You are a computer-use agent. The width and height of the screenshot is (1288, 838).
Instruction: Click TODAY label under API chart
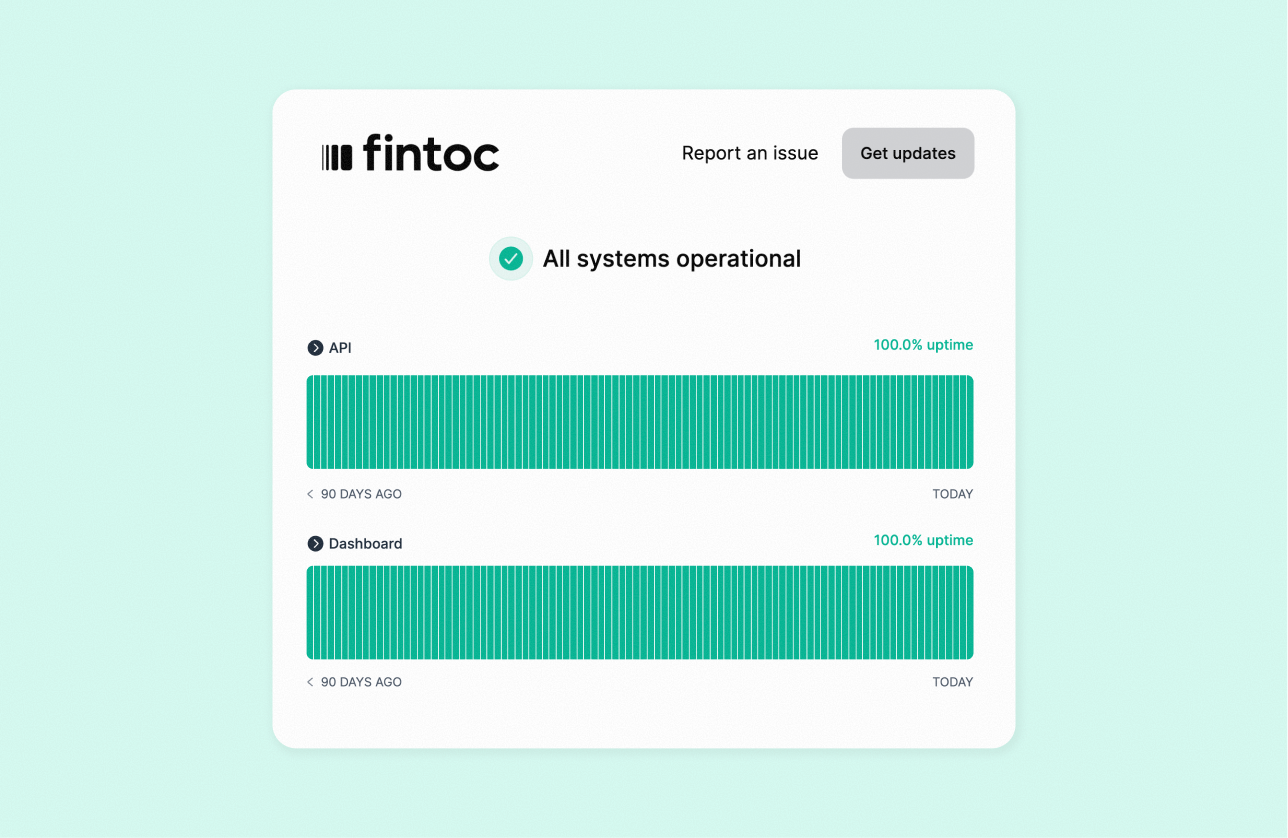coord(953,494)
